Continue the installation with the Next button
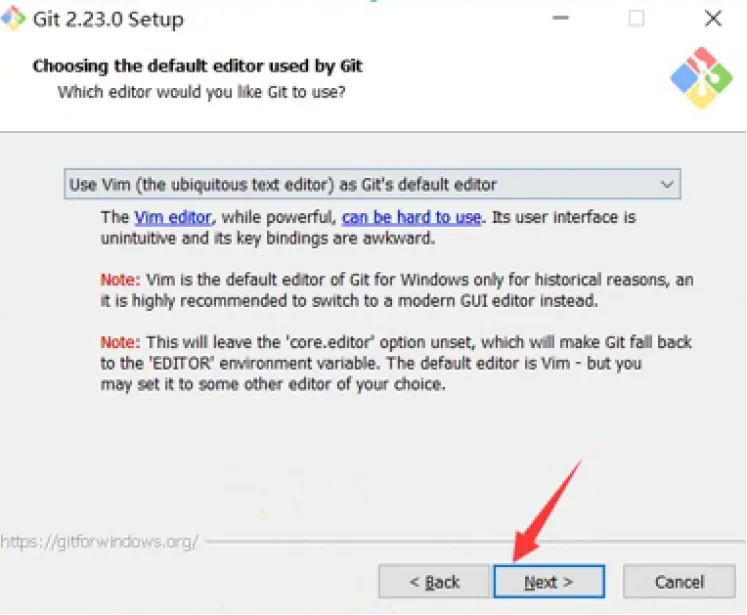 pyautogui.click(x=549, y=581)
